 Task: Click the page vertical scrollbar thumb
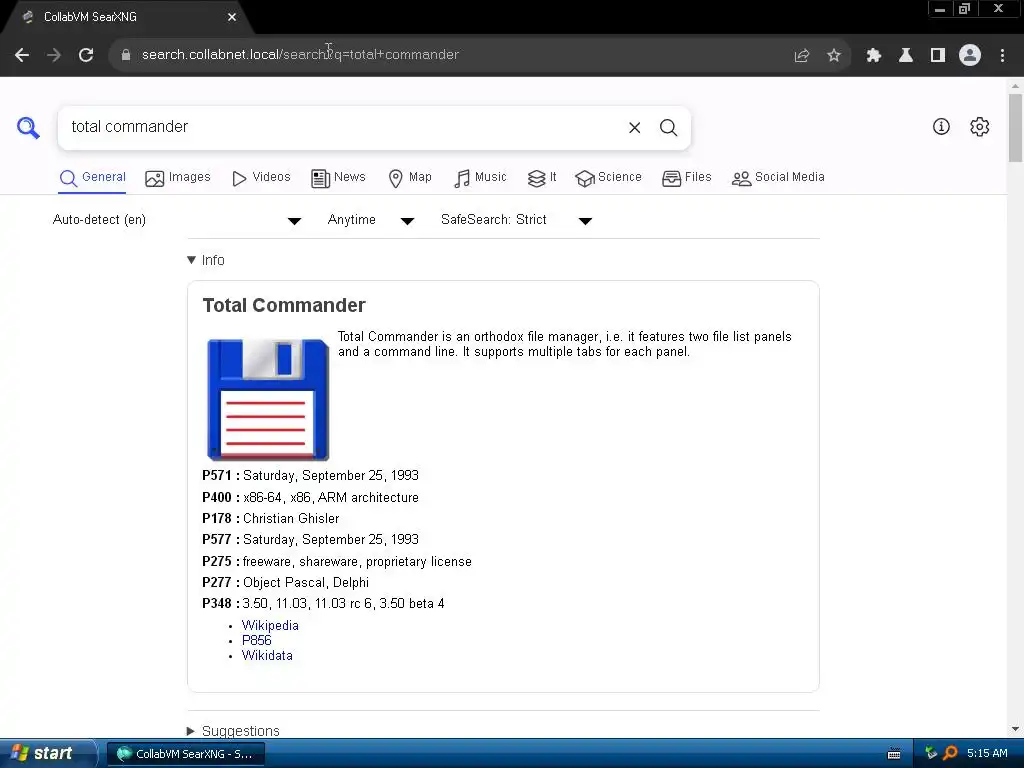pyautogui.click(x=1015, y=128)
